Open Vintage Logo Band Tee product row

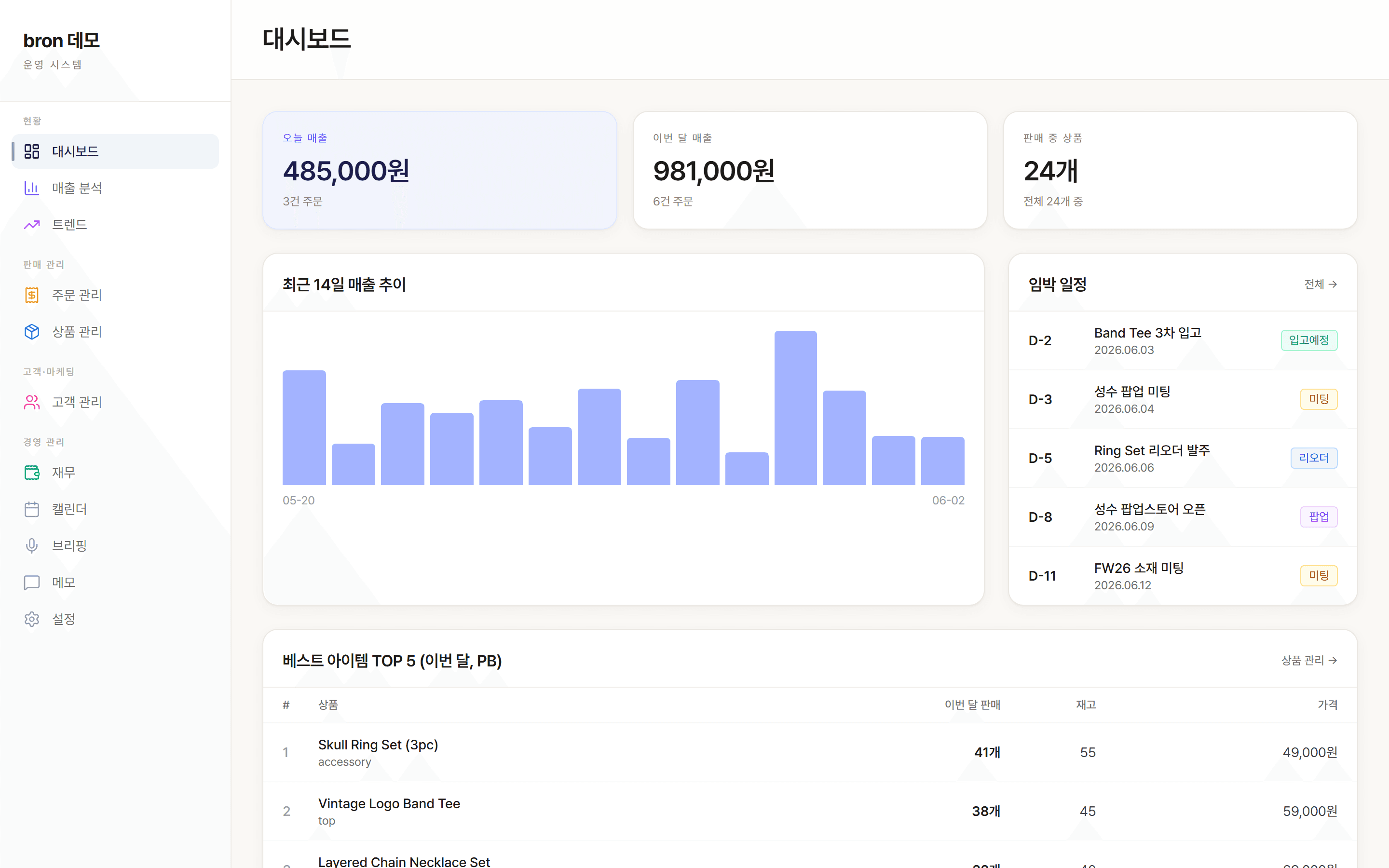(x=810, y=811)
